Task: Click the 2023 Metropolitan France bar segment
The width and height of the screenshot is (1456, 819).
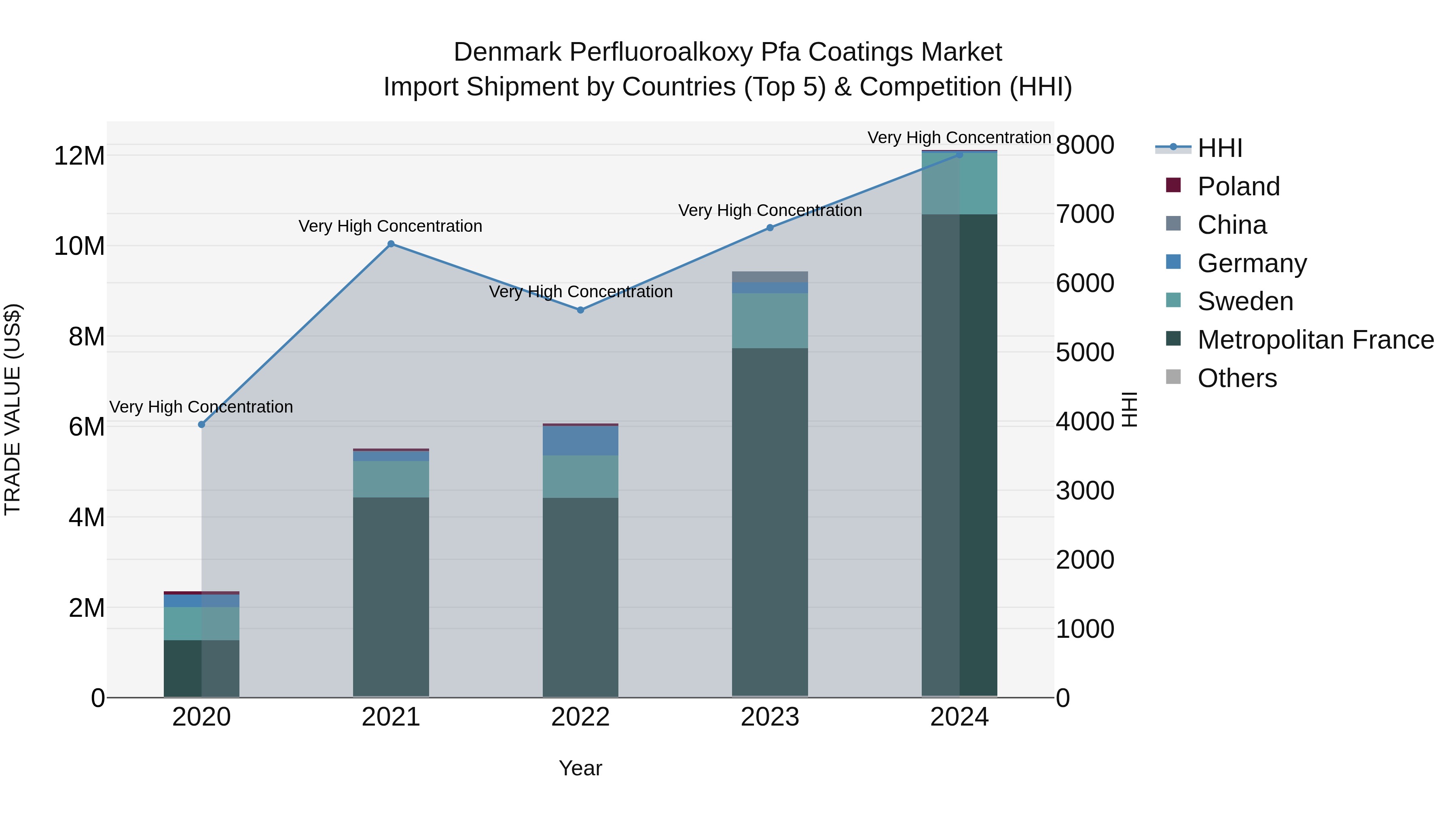Action: tap(770, 522)
